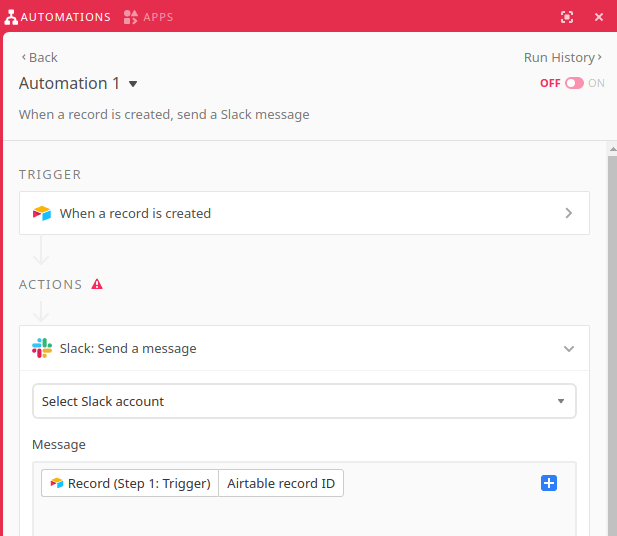The height and width of the screenshot is (536, 617).
Task: Click the scrollbar up arrow
Action: pos(613,149)
